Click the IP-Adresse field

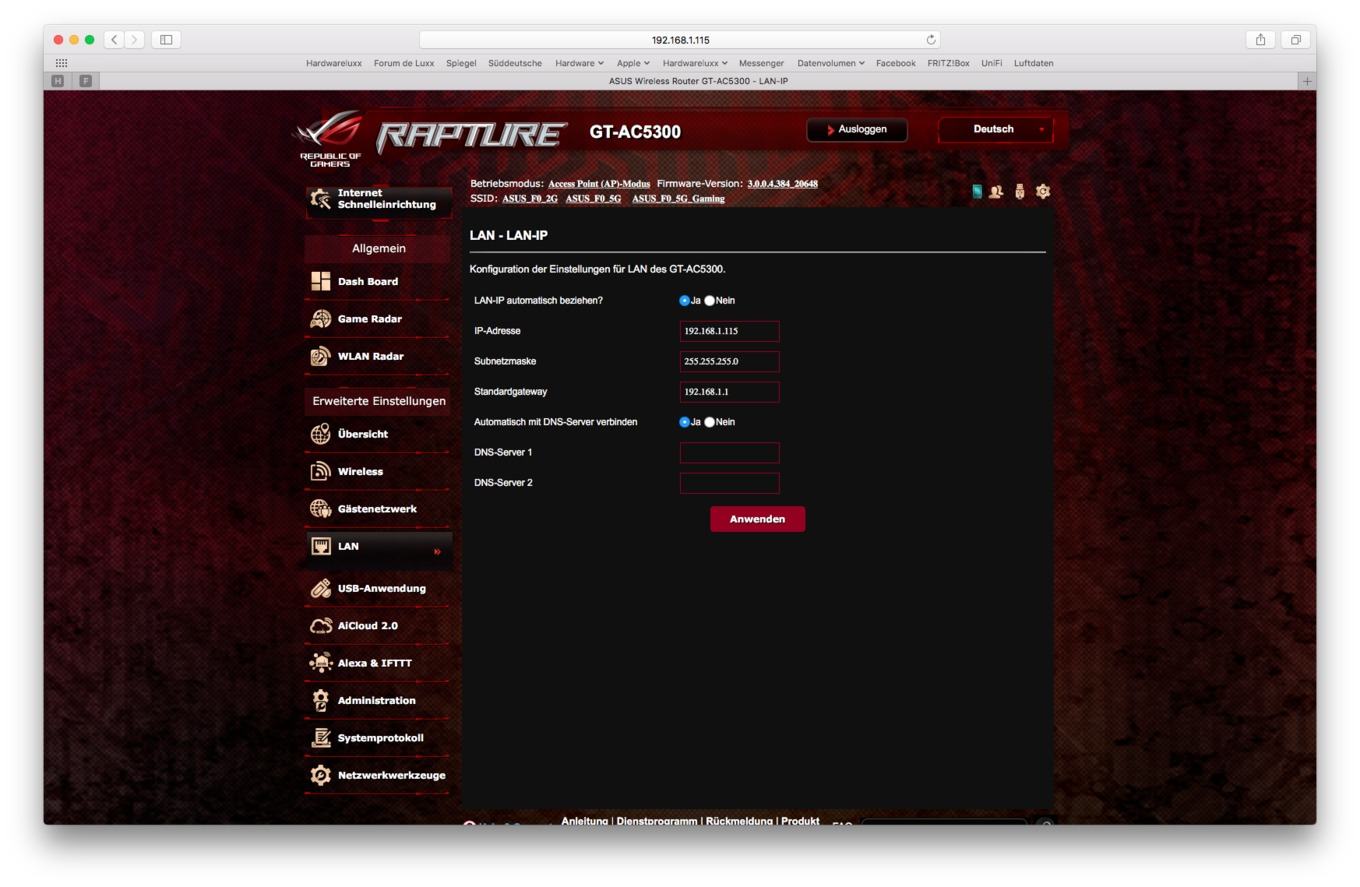(729, 331)
